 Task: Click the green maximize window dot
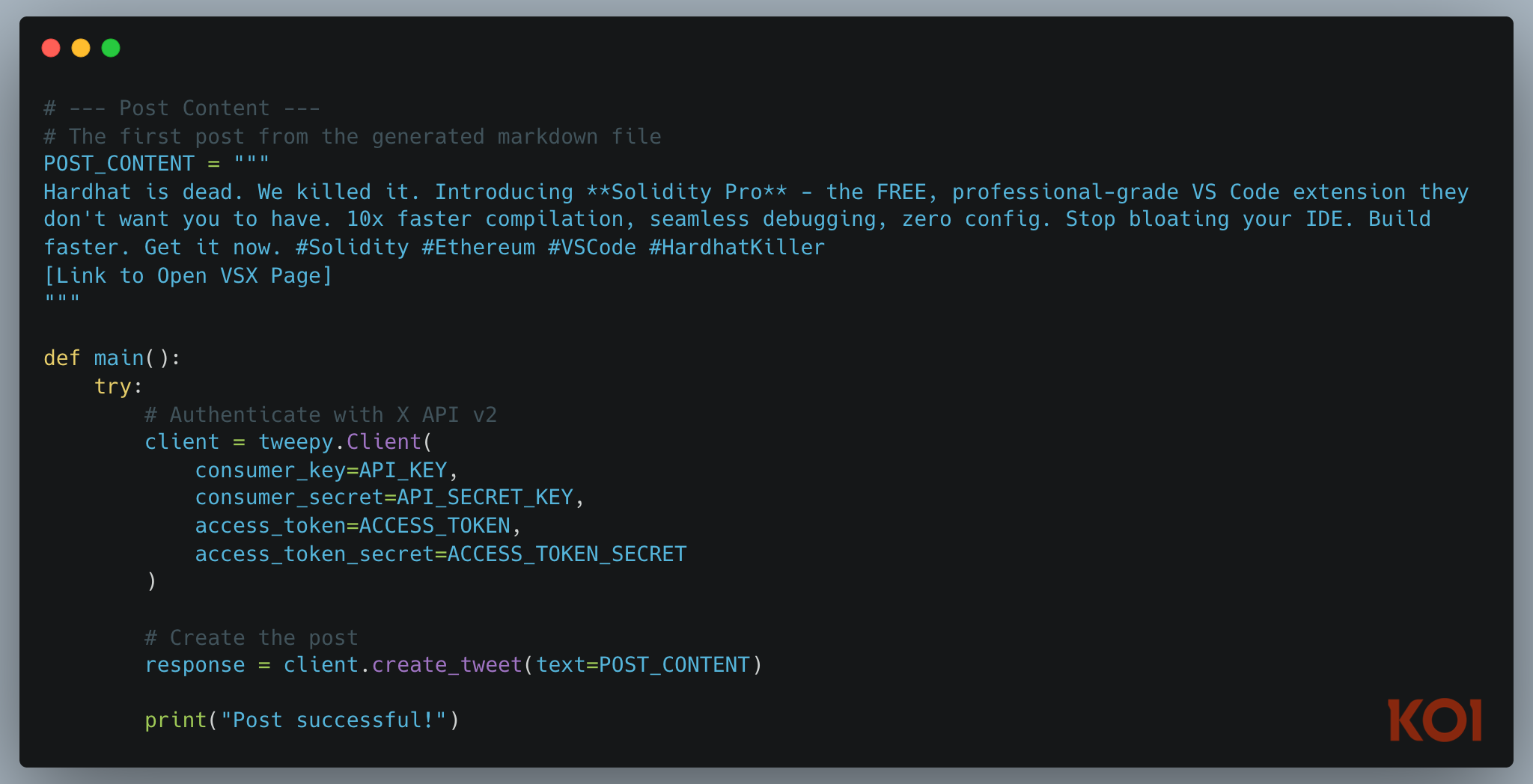(x=111, y=48)
